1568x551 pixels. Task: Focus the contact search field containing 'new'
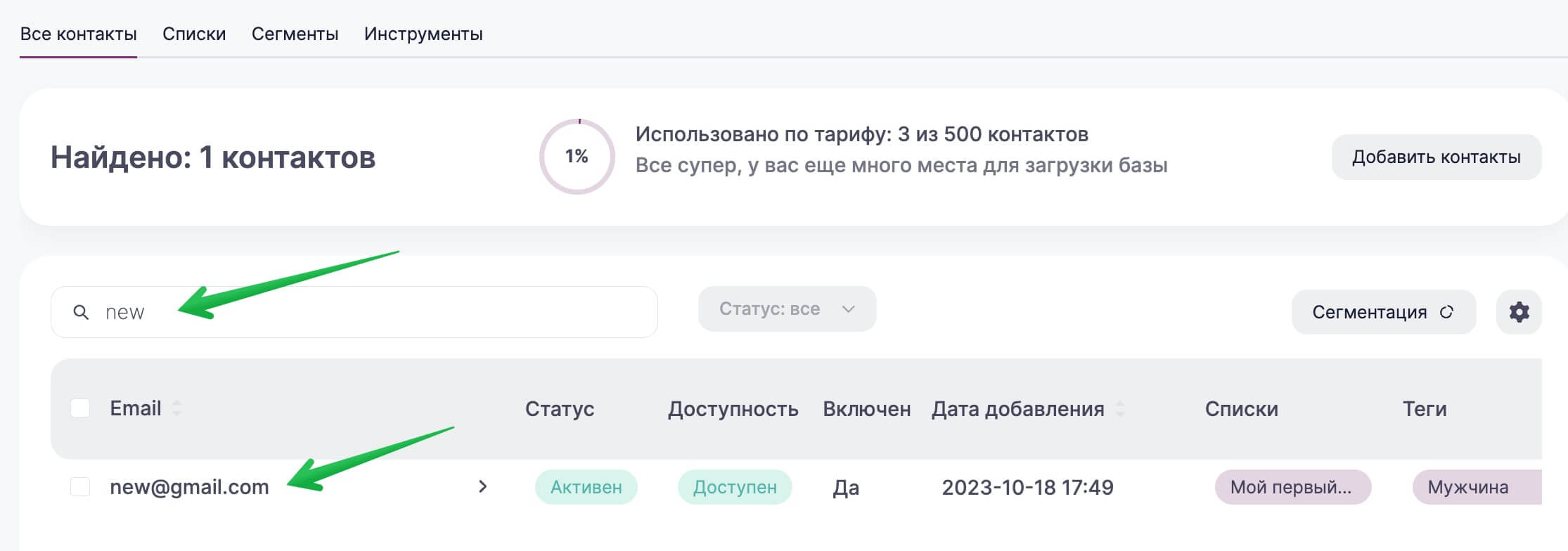point(354,312)
